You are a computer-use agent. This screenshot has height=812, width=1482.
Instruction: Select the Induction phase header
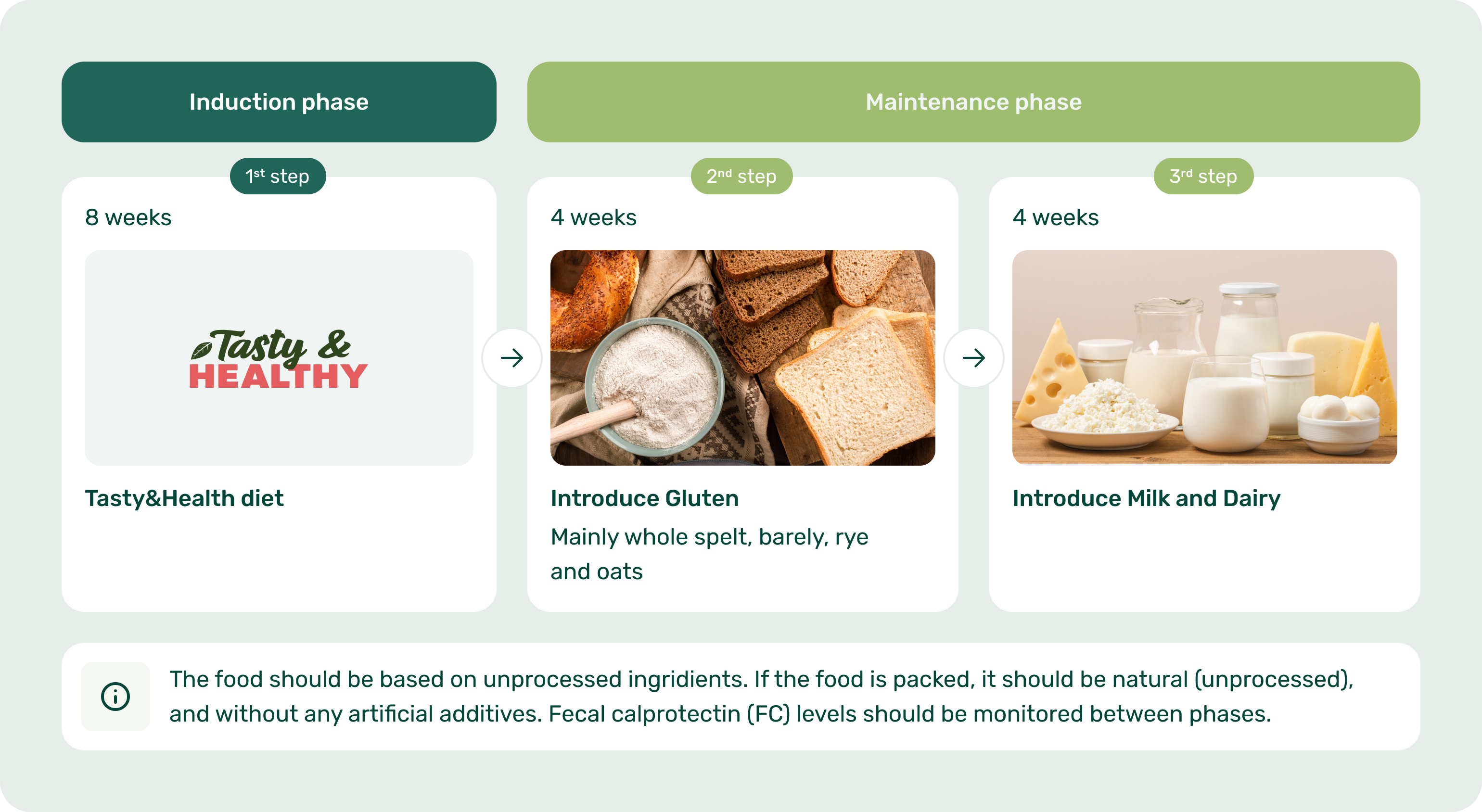[x=279, y=102]
